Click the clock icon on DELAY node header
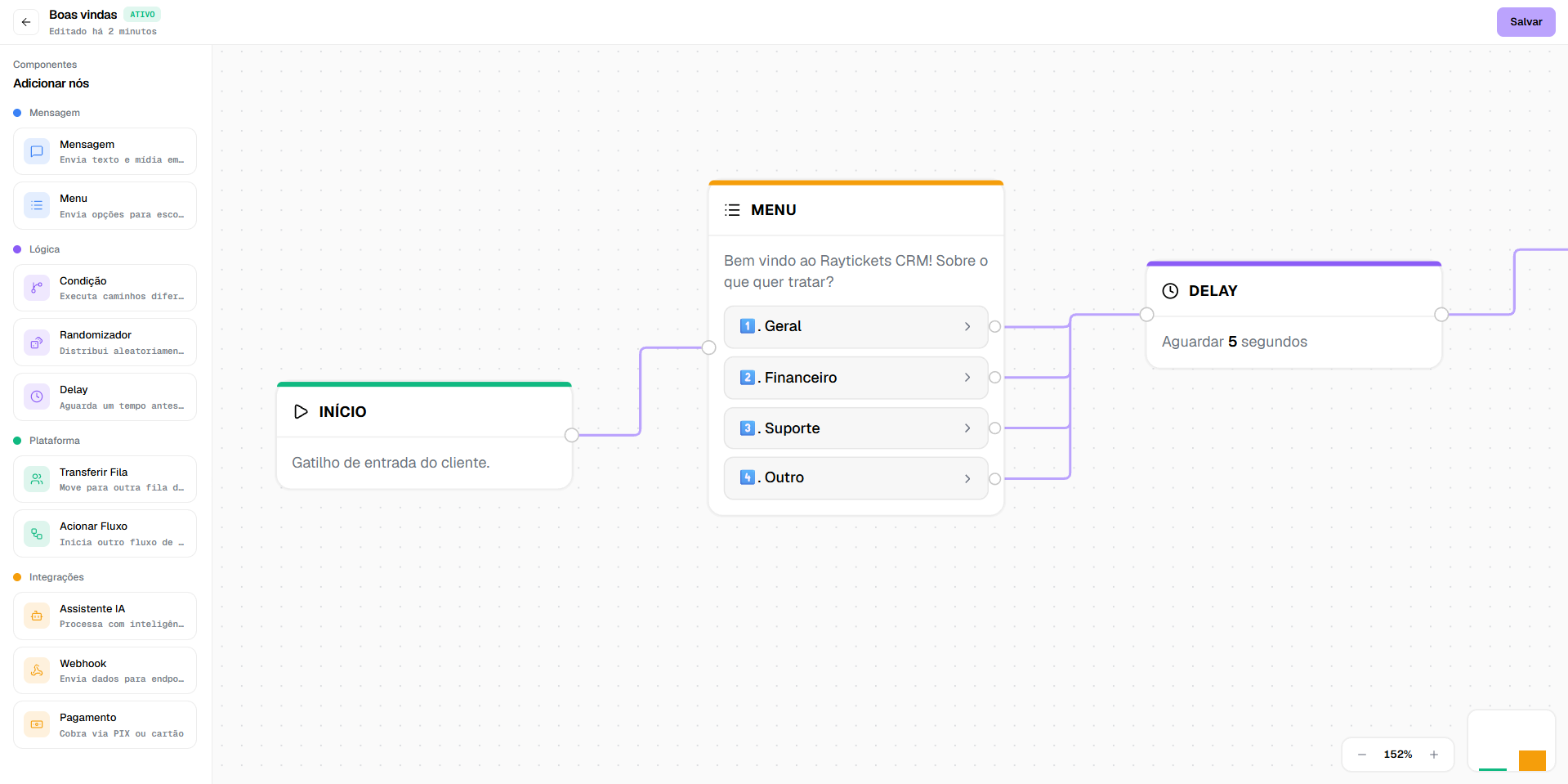This screenshot has width=1568, height=784. pos(1170,291)
